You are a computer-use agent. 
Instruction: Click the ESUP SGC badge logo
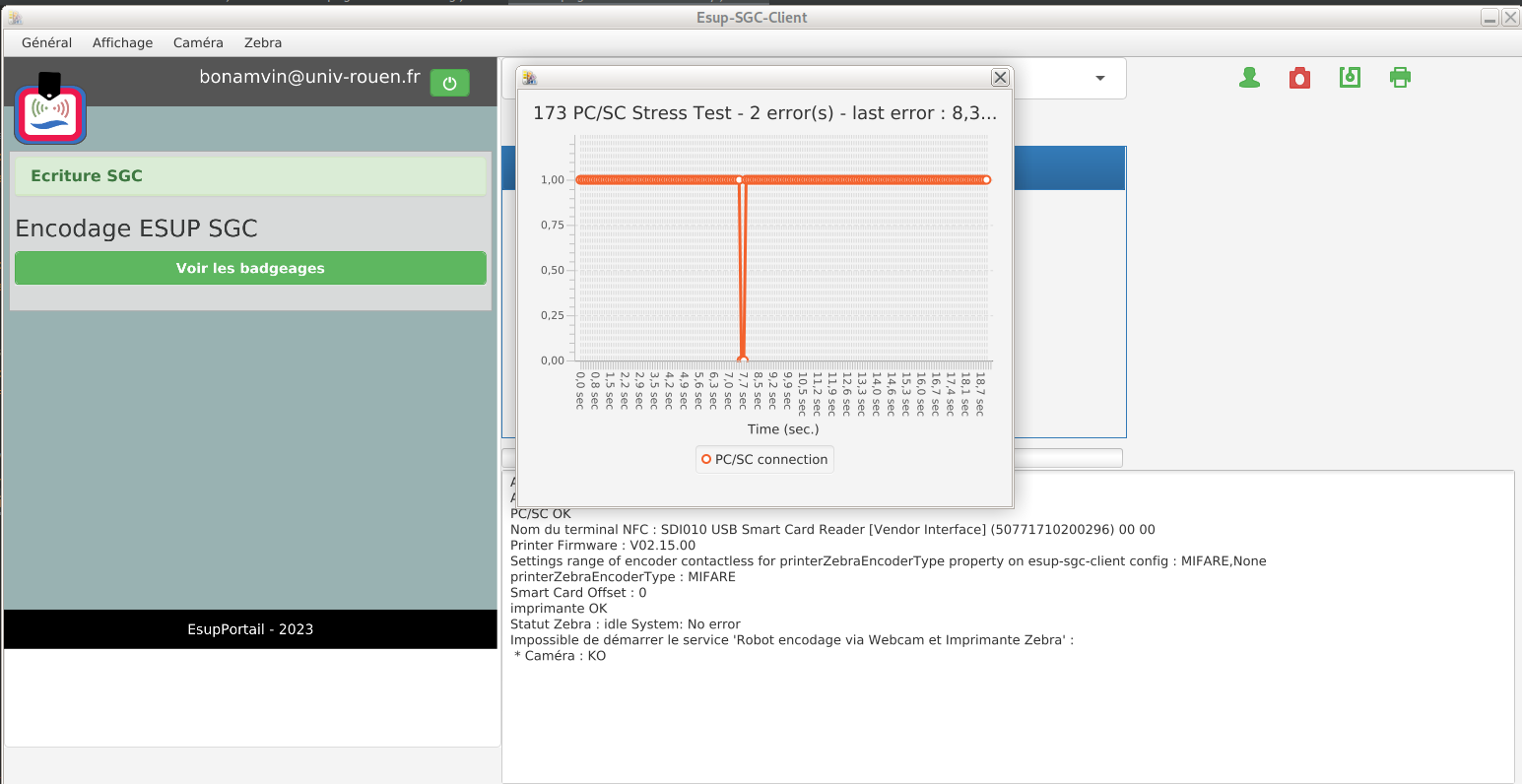click(50, 110)
